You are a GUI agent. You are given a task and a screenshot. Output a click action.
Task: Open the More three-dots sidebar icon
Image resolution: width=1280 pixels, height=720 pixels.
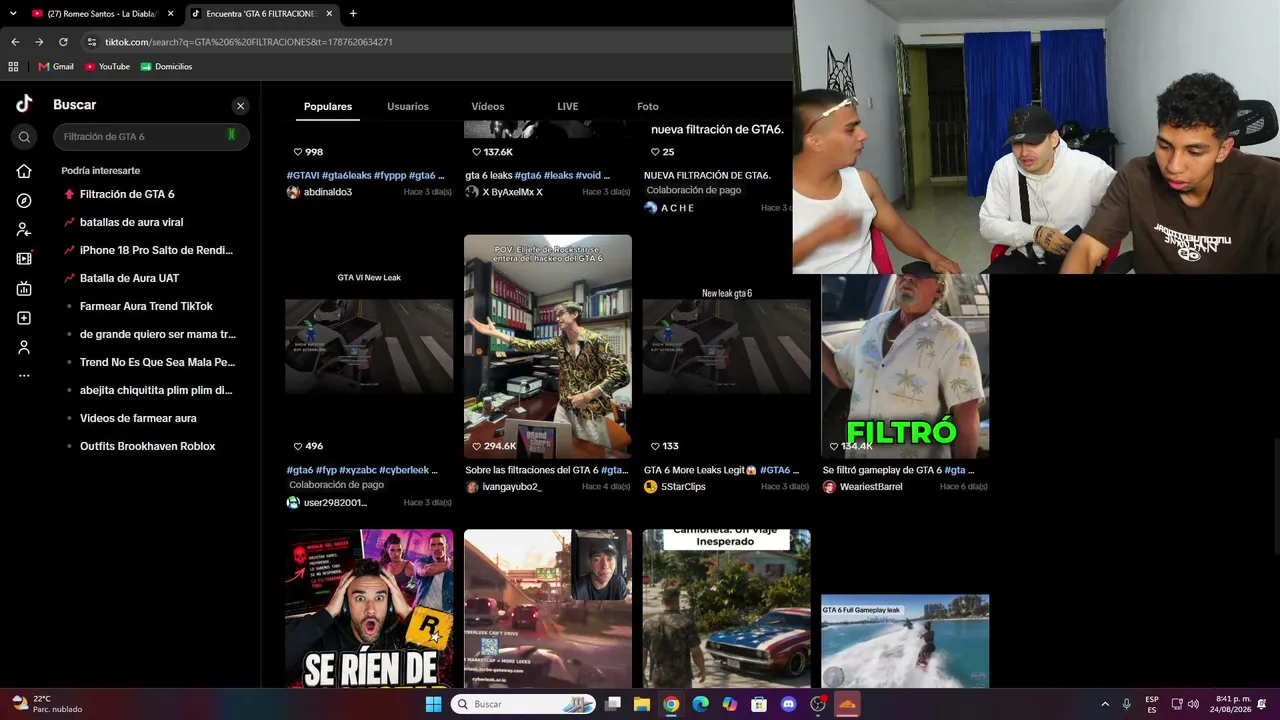tap(24, 376)
